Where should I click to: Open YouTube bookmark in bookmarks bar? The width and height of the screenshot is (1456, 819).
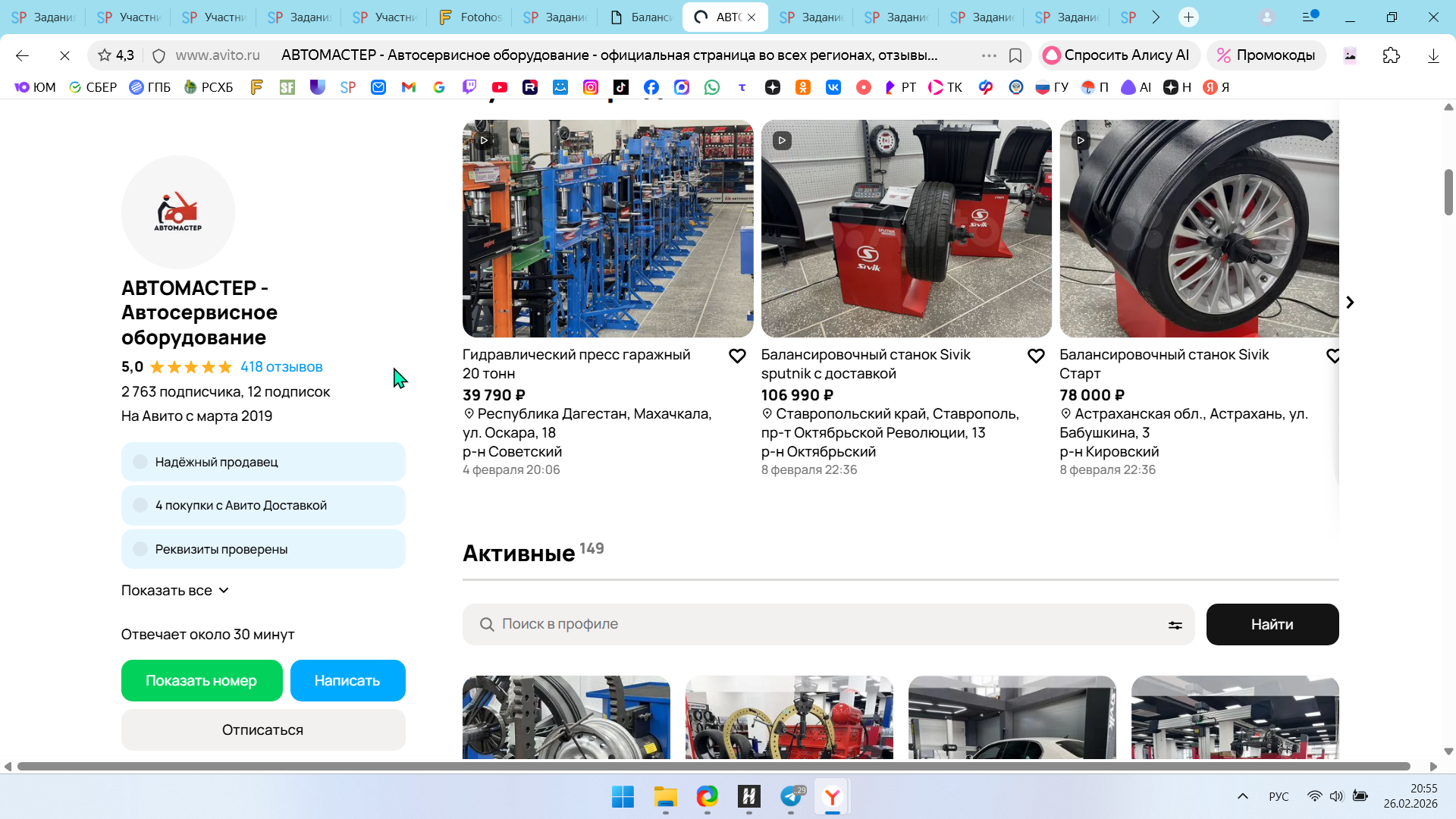click(500, 87)
